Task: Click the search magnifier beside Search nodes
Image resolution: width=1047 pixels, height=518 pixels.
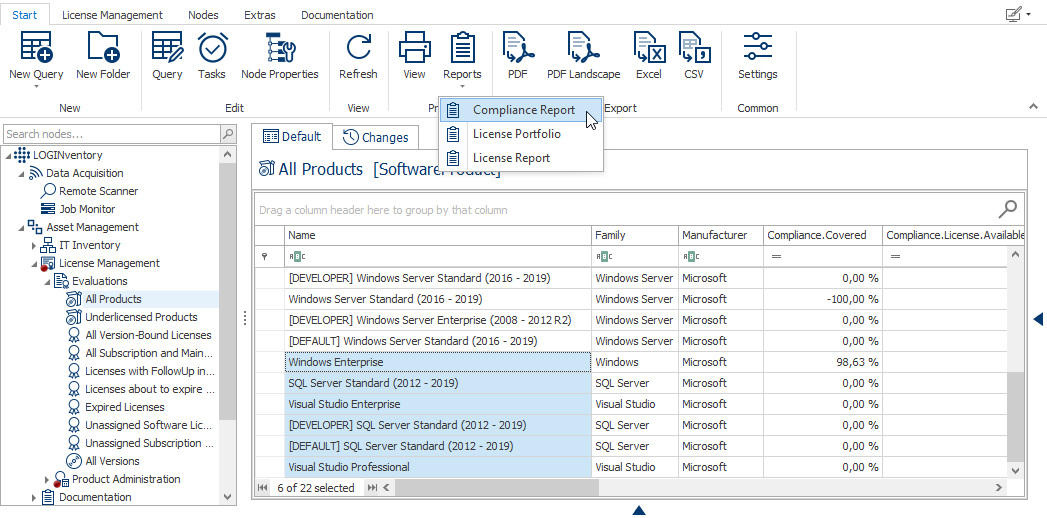Action: tap(228, 134)
